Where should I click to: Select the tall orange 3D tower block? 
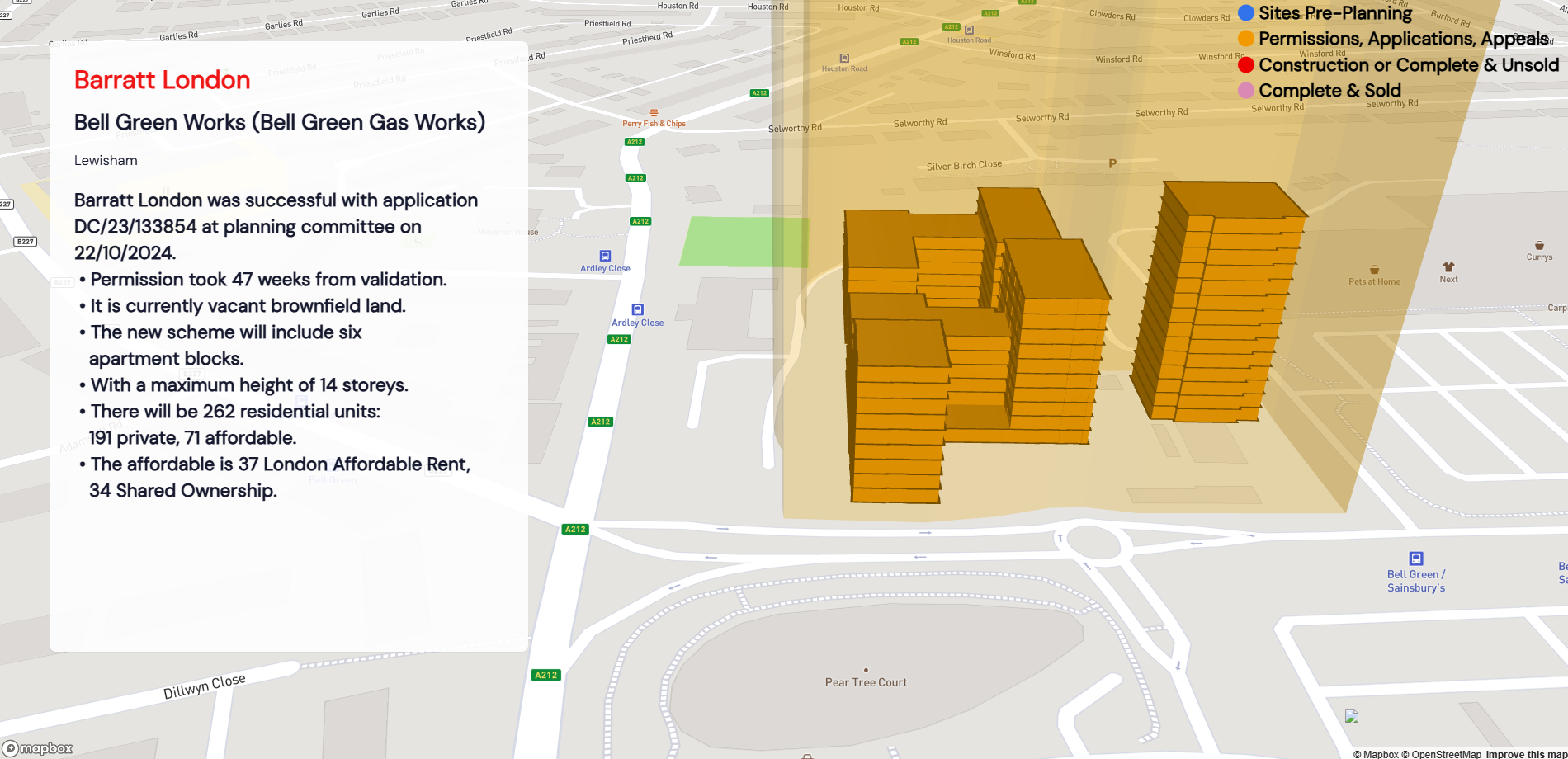[1217, 301]
